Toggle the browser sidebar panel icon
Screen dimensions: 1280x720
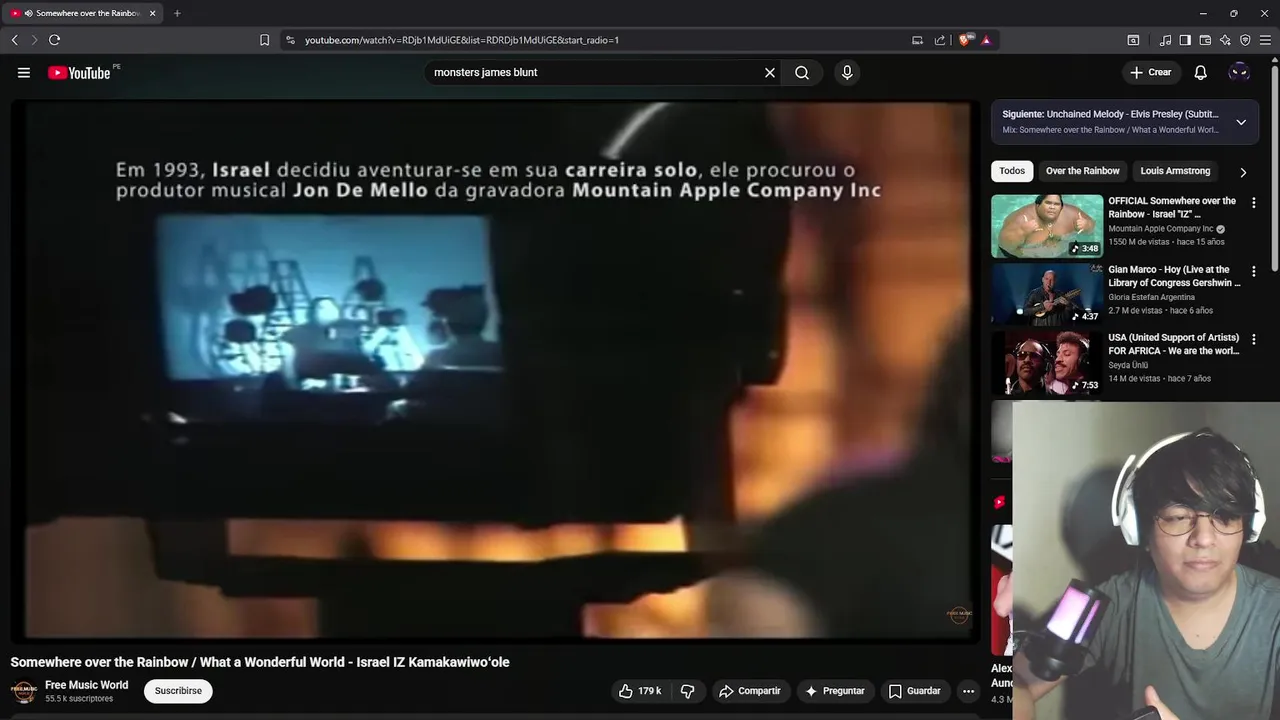click(x=1185, y=40)
